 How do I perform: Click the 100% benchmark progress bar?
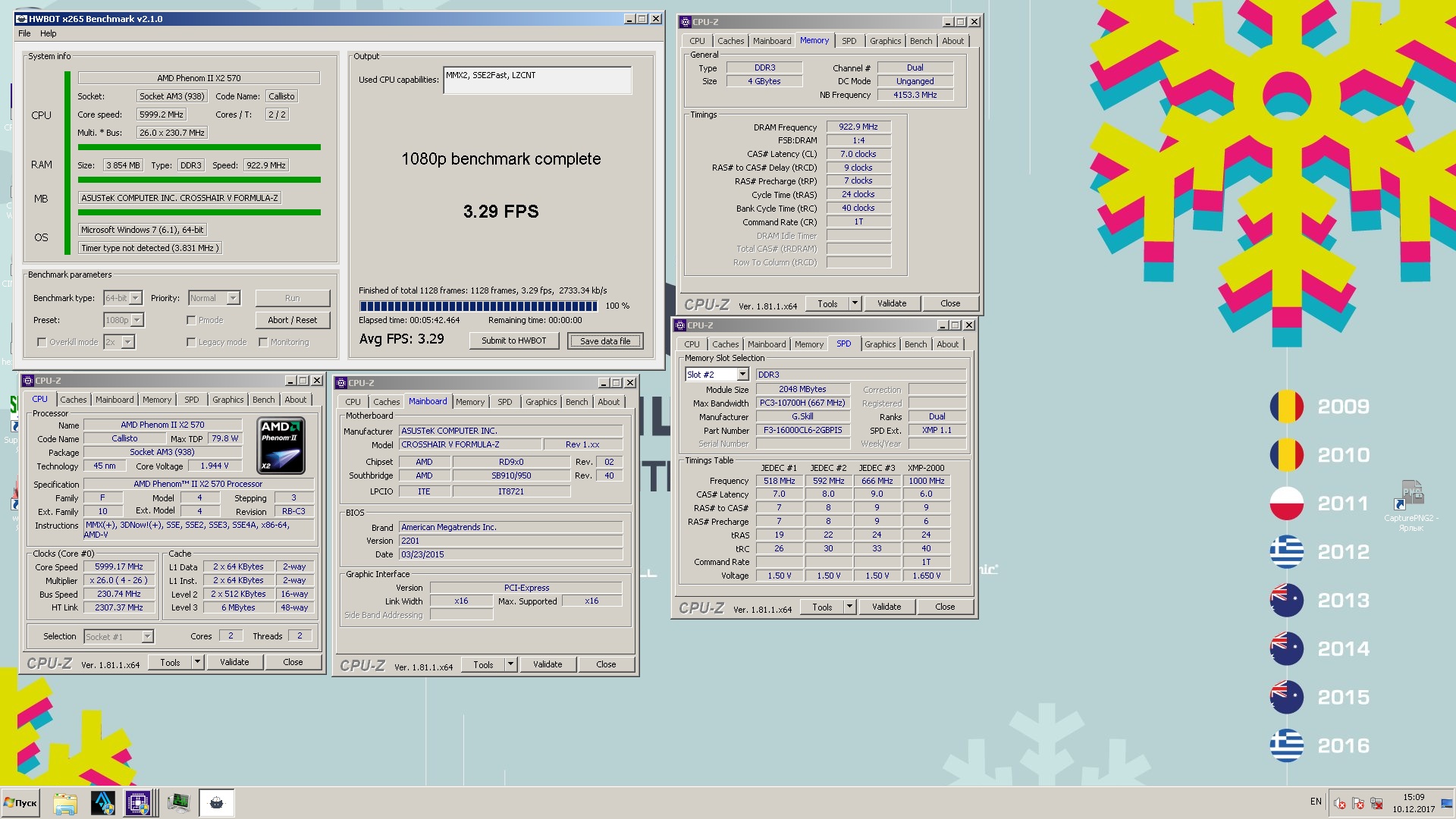478,306
